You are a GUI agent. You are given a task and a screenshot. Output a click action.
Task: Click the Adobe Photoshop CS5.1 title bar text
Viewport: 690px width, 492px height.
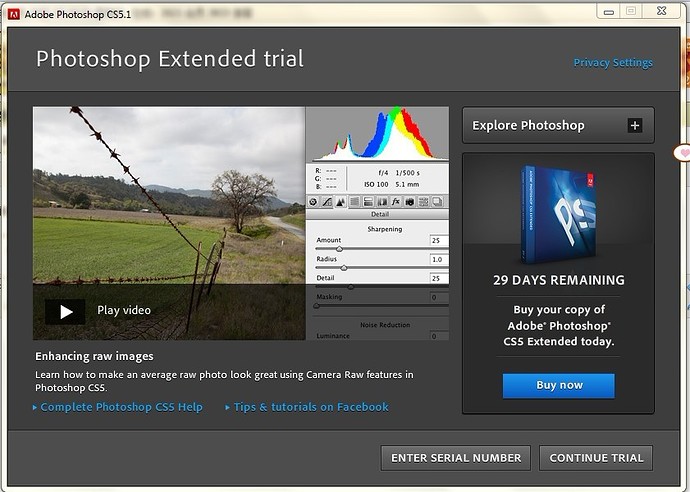coord(78,15)
